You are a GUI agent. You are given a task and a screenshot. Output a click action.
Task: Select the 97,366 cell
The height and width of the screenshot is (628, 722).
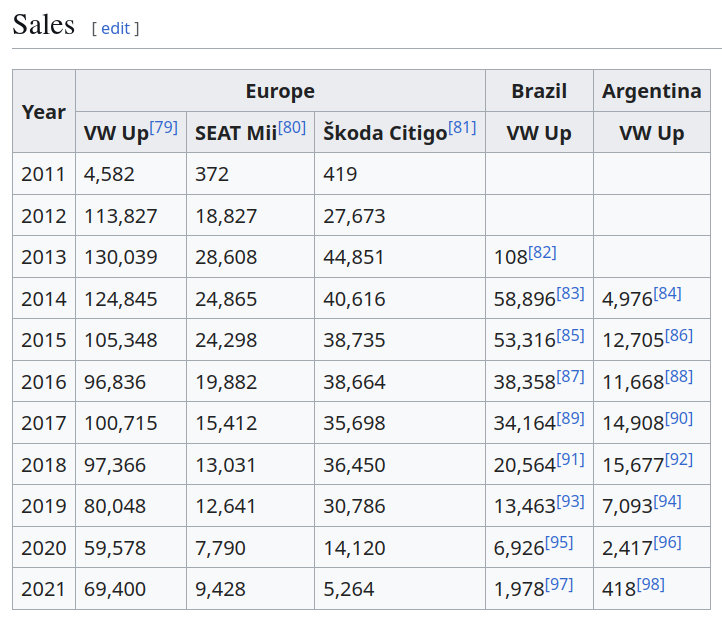(131, 464)
